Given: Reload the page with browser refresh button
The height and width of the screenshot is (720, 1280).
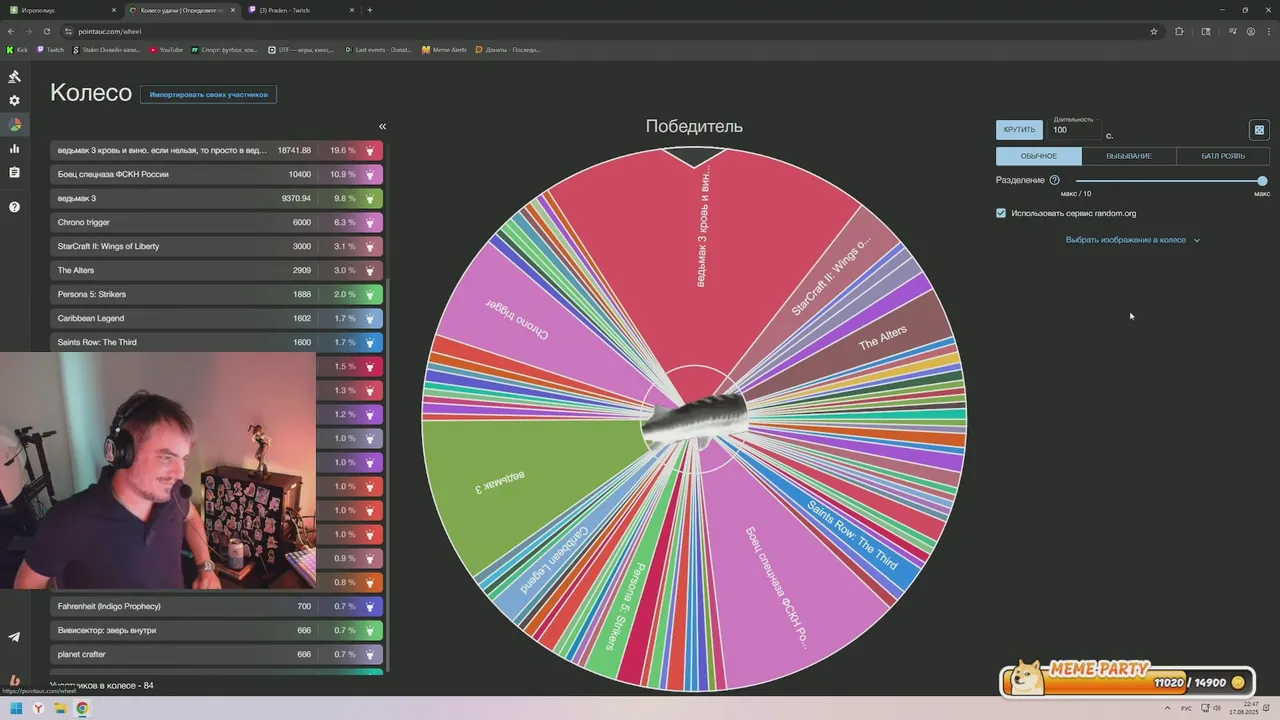Looking at the screenshot, I should (x=46, y=31).
